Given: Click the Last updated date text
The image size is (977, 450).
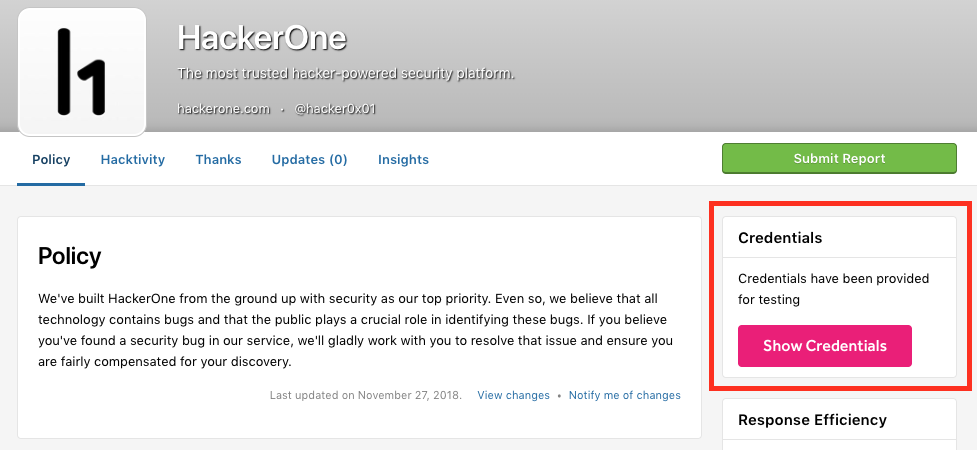Looking at the screenshot, I should pyautogui.click(x=366, y=395).
